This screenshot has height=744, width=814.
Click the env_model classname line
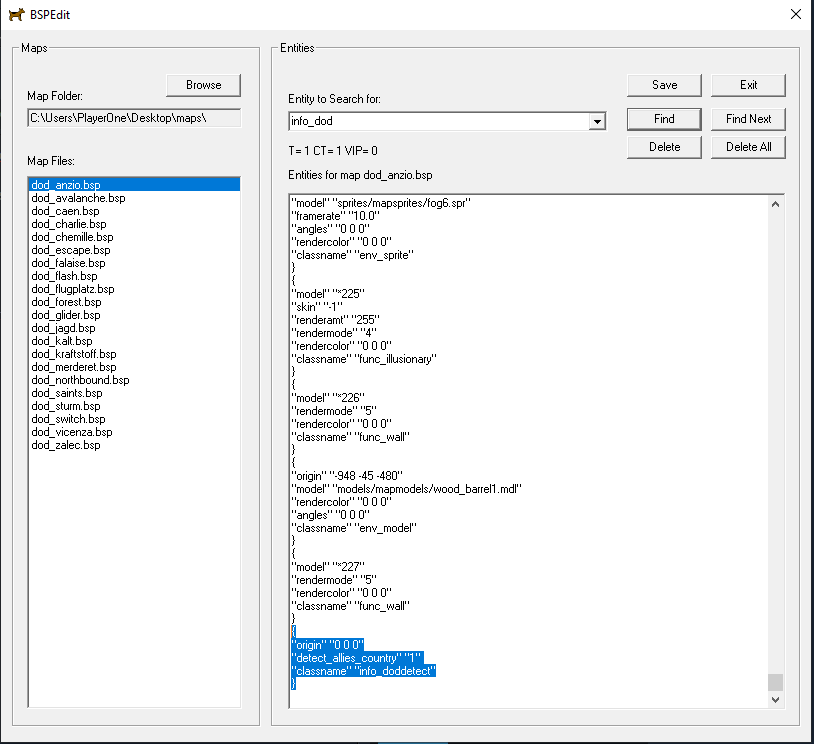coord(354,527)
